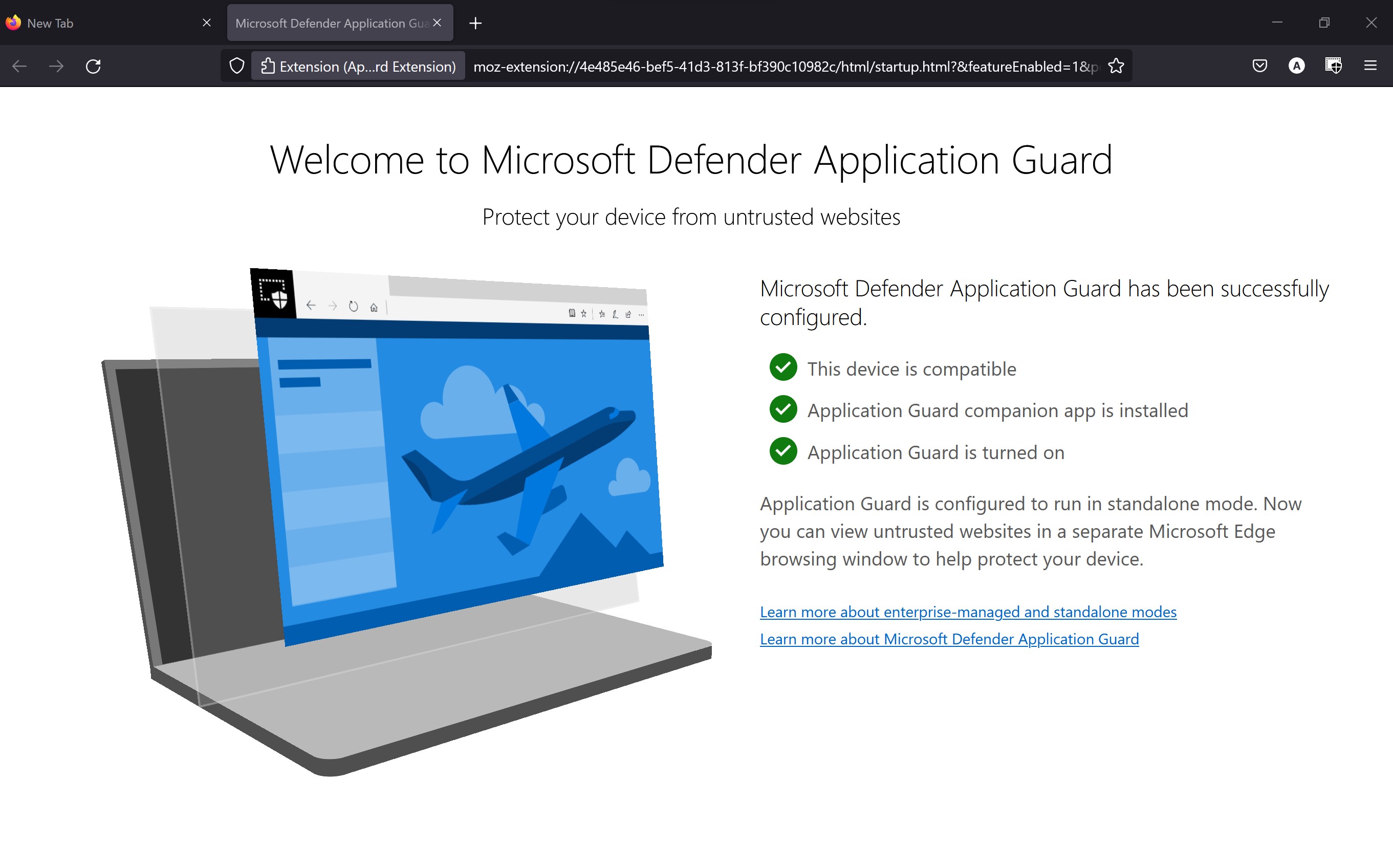Click the green check next to device is compatible

[783, 367]
